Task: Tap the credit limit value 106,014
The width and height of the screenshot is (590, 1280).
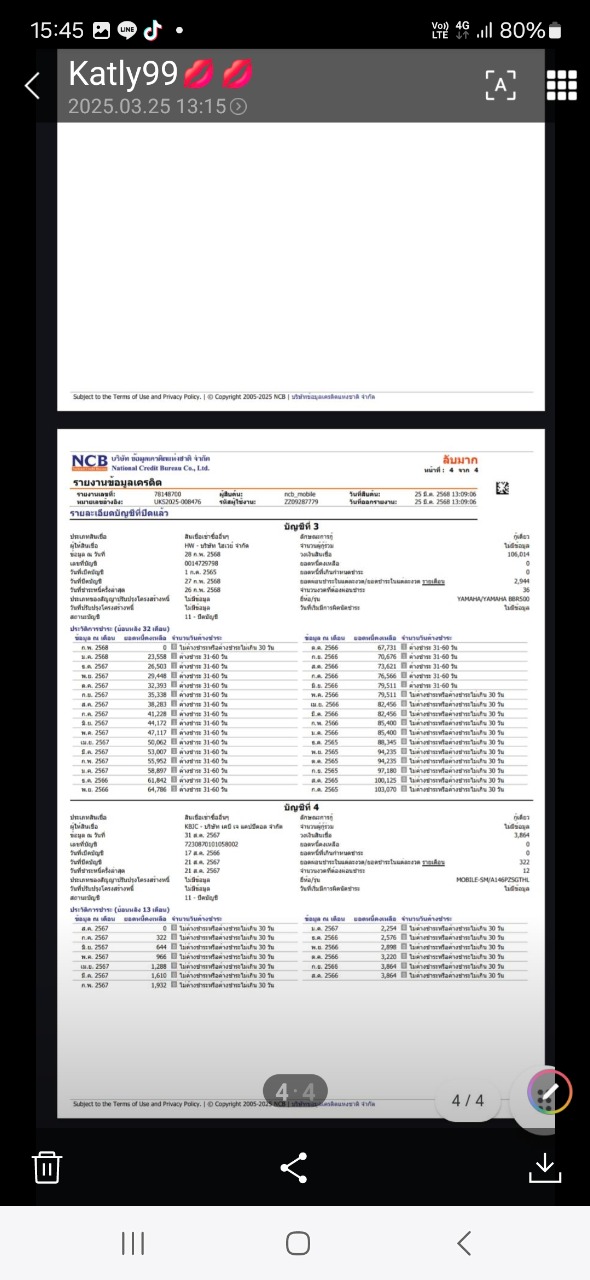Action: pyautogui.click(x=519, y=553)
